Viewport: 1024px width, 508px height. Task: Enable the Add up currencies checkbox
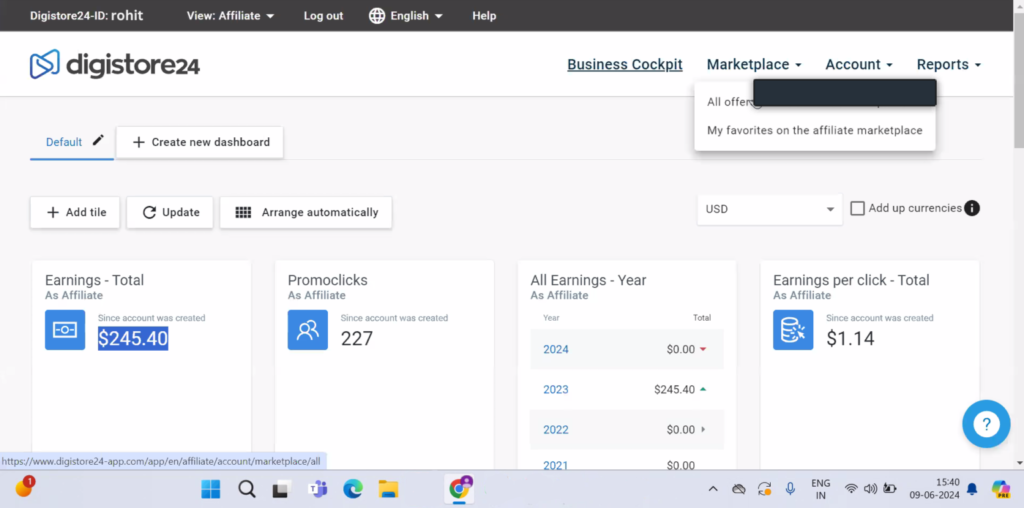[857, 209]
